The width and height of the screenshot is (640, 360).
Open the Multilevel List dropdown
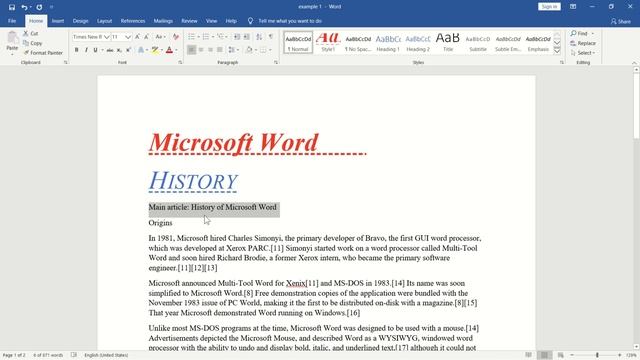(x=227, y=37)
